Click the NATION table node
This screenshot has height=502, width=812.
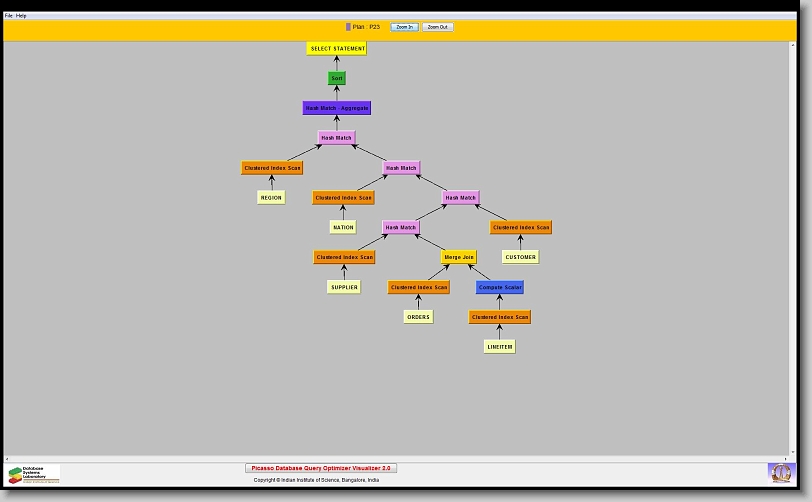point(343,227)
